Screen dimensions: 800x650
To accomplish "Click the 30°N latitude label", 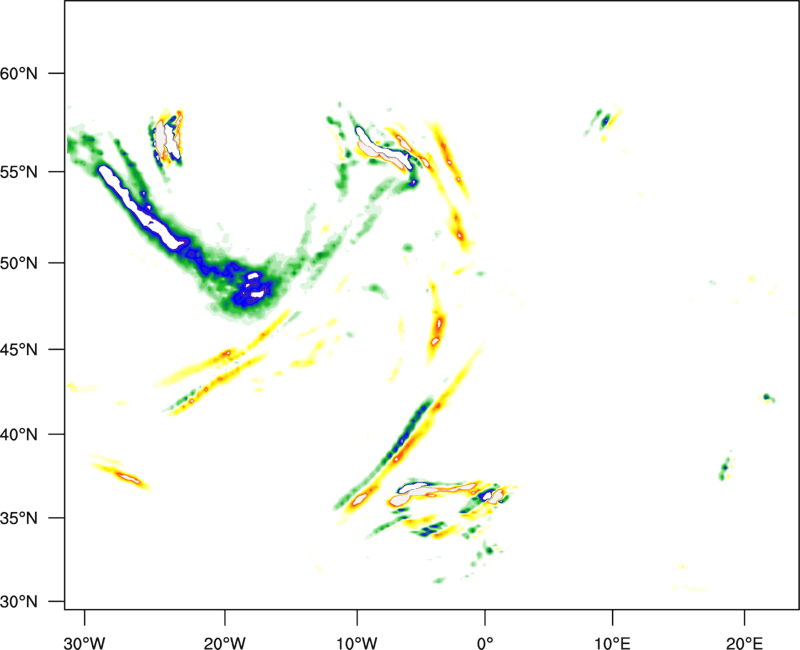I will click(x=19, y=602).
